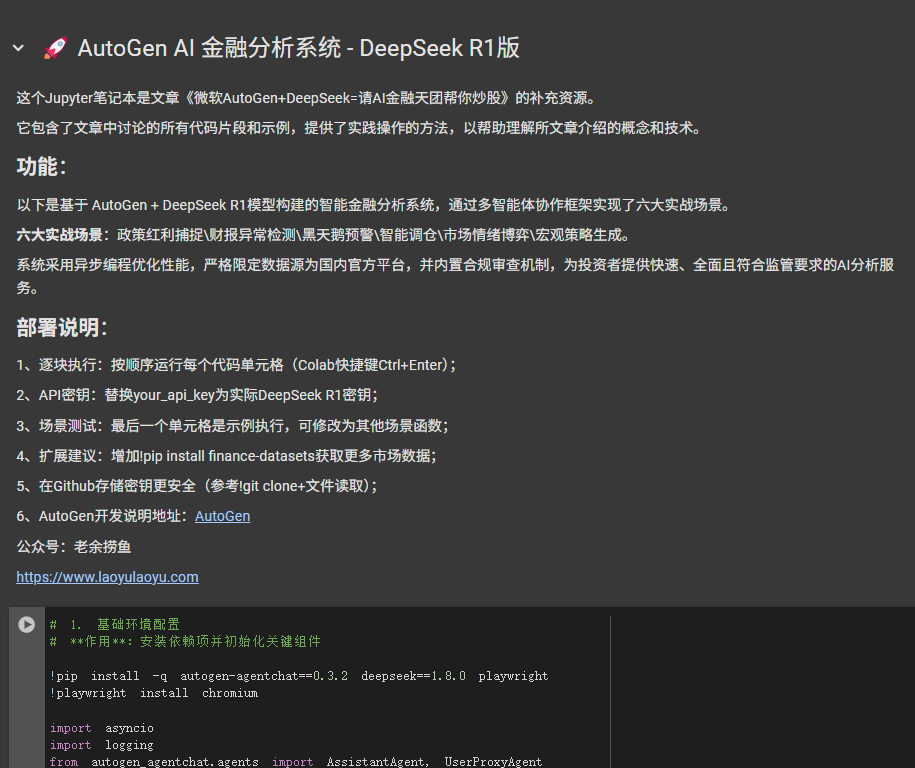The height and width of the screenshot is (768, 915).
Task: Click the sentence starting '它包含了文章中讨论的'
Action: pyautogui.click(x=359, y=128)
